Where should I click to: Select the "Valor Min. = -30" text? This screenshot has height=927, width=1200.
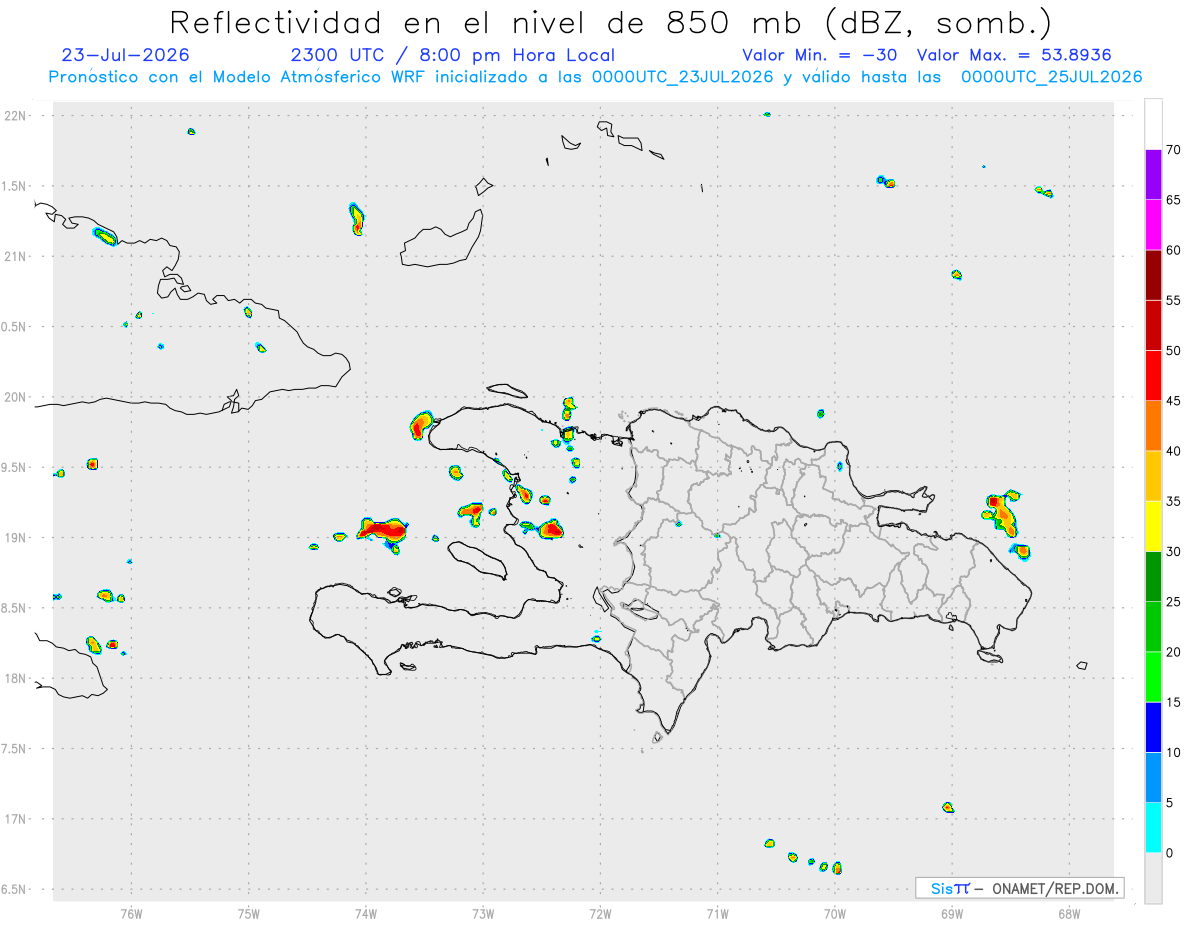[x=820, y=55]
